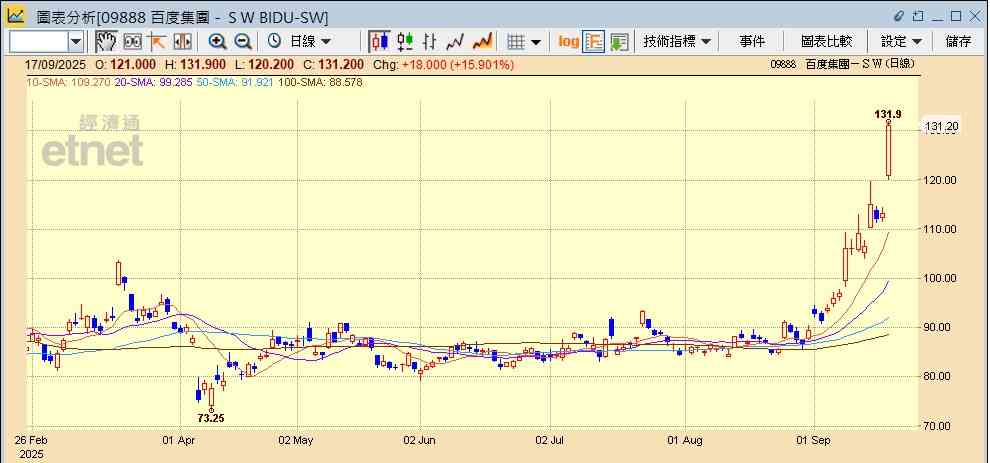Click the C: 131.200 close value
This screenshot has width=990, height=463.
[333, 64]
